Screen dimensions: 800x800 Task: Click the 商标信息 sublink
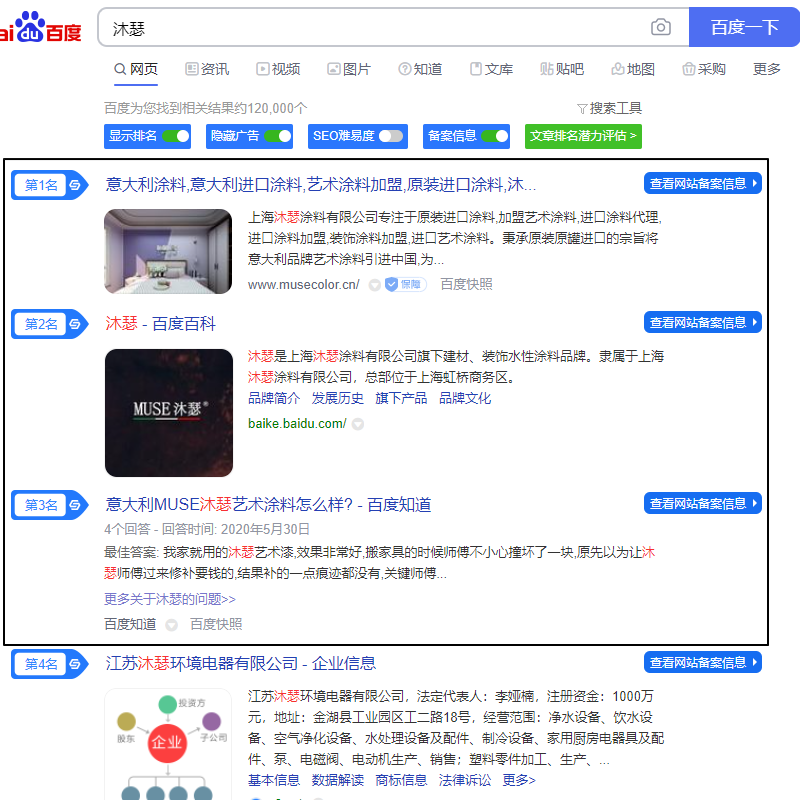401,780
